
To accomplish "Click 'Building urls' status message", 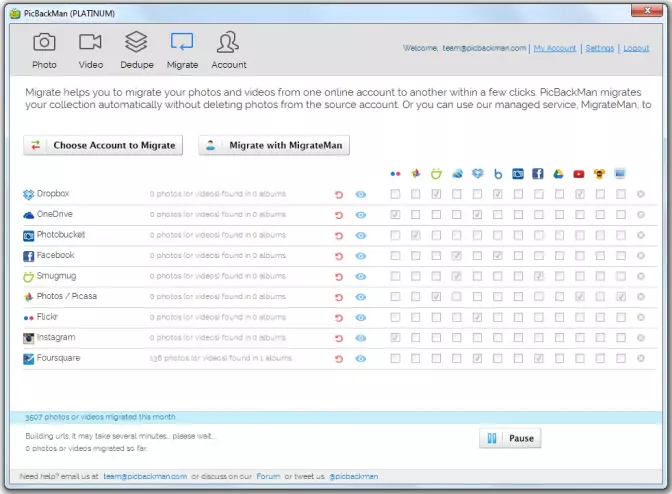I will [121, 436].
